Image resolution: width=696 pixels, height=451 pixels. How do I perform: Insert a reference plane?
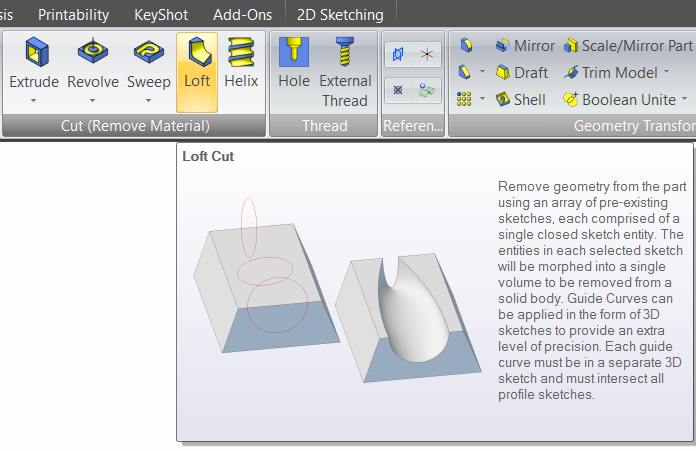pos(398,54)
